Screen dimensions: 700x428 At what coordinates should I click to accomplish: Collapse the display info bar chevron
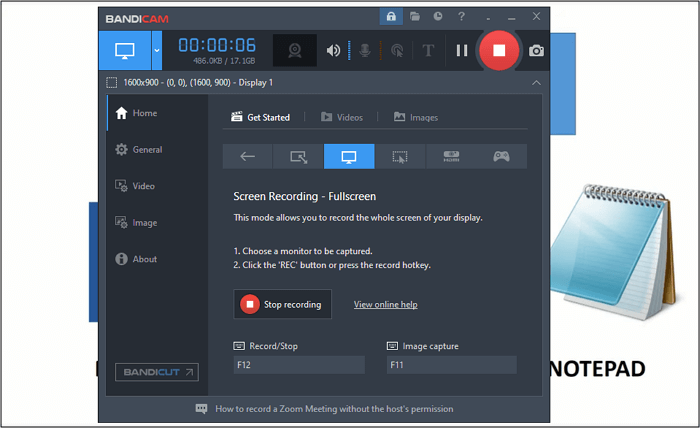[536, 82]
